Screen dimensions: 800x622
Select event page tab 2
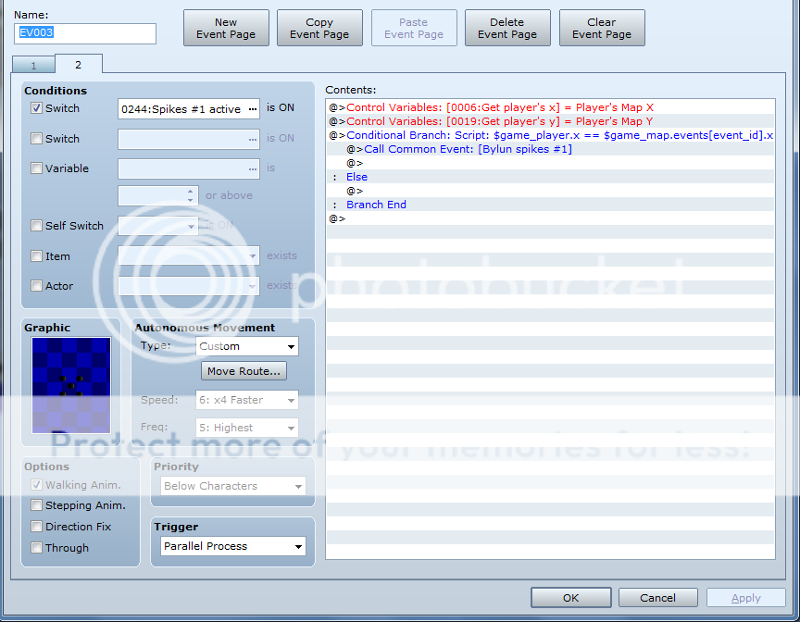(78, 64)
